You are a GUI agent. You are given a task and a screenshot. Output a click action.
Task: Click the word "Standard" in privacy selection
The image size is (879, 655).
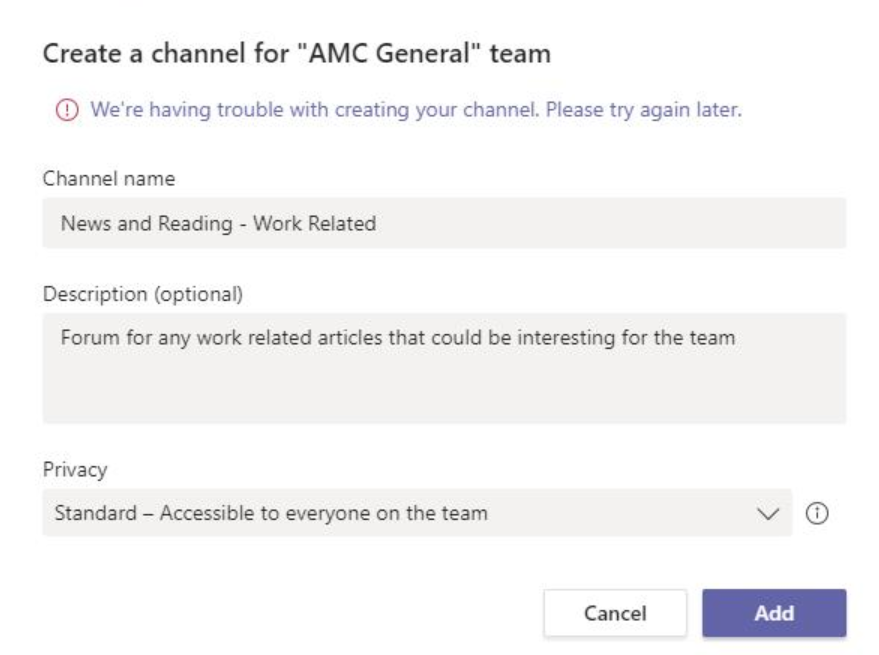pyautogui.click(x=95, y=514)
